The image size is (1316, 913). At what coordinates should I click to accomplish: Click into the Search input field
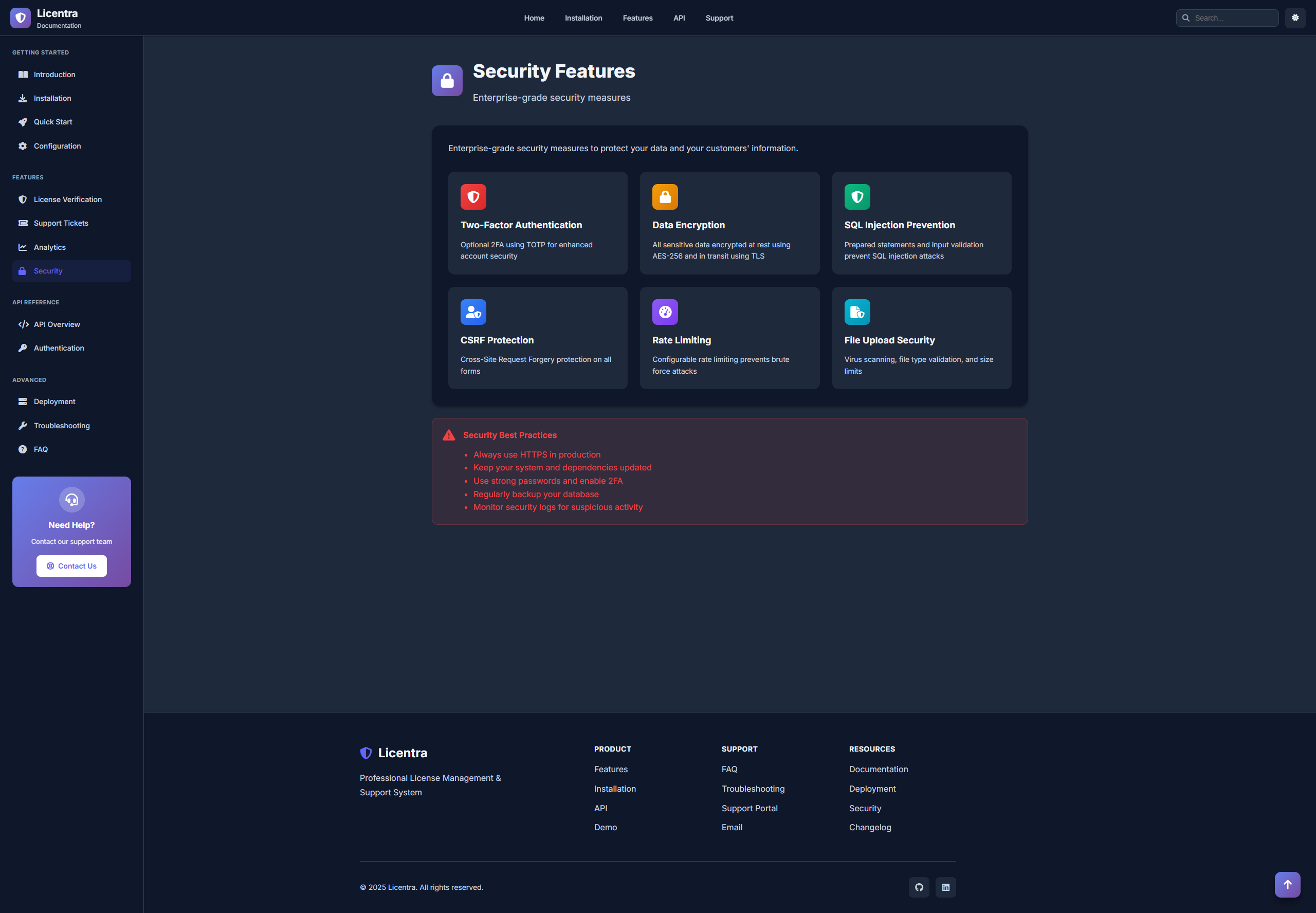pos(1233,19)
